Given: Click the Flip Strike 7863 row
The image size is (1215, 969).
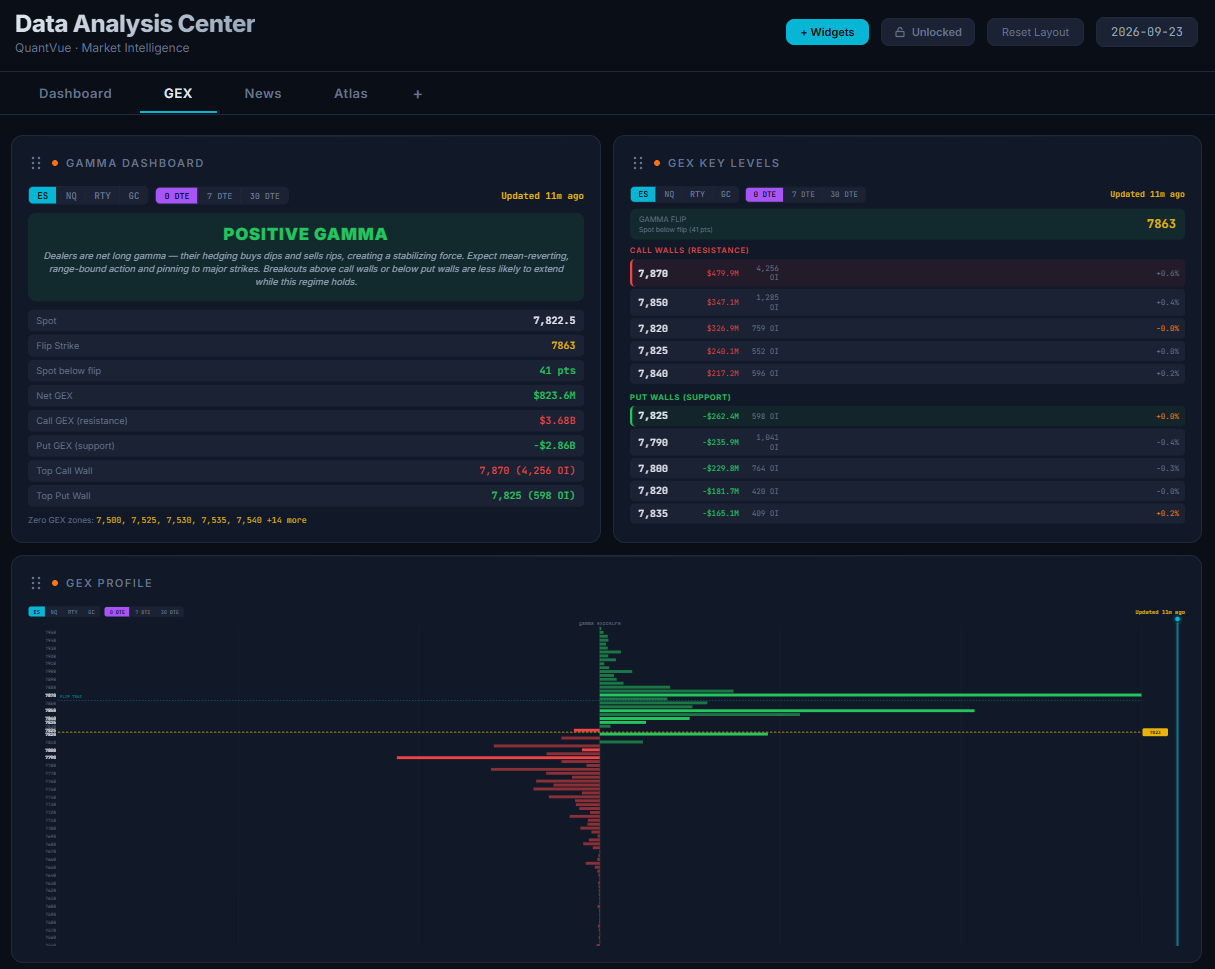Looking at the screenshot, I should (306, 346).
